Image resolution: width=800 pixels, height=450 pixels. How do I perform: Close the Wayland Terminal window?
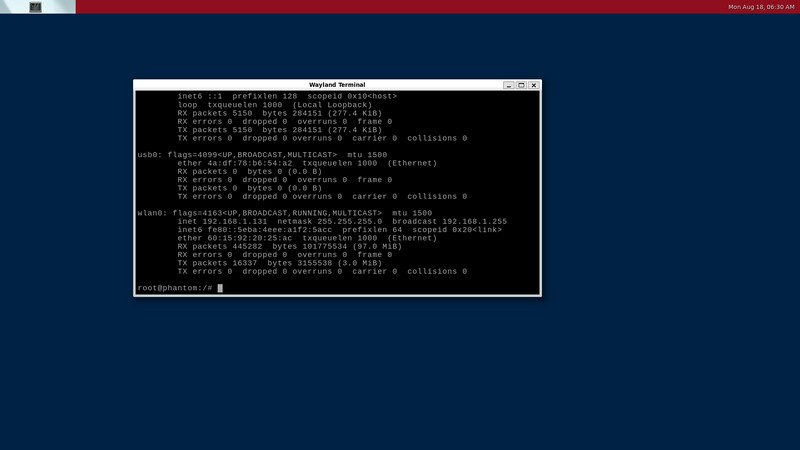pyautogui.click(x=534, y=85)
